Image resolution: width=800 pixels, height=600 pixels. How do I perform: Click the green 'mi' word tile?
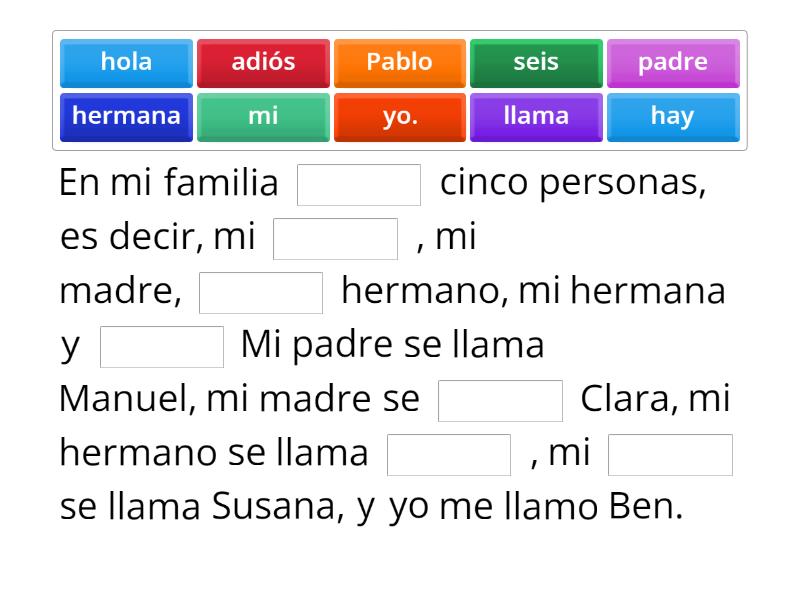pos(262,116)
